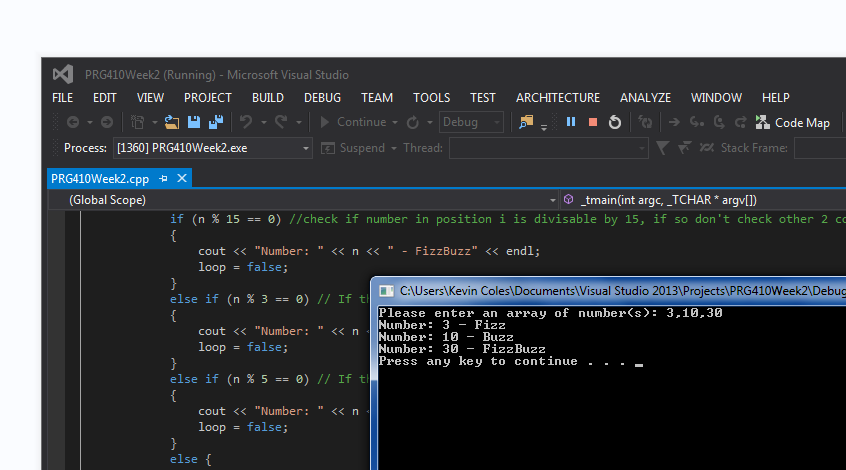Open the HELP menu
Screen dimensions: 846x470
click(x=775, y=98)
